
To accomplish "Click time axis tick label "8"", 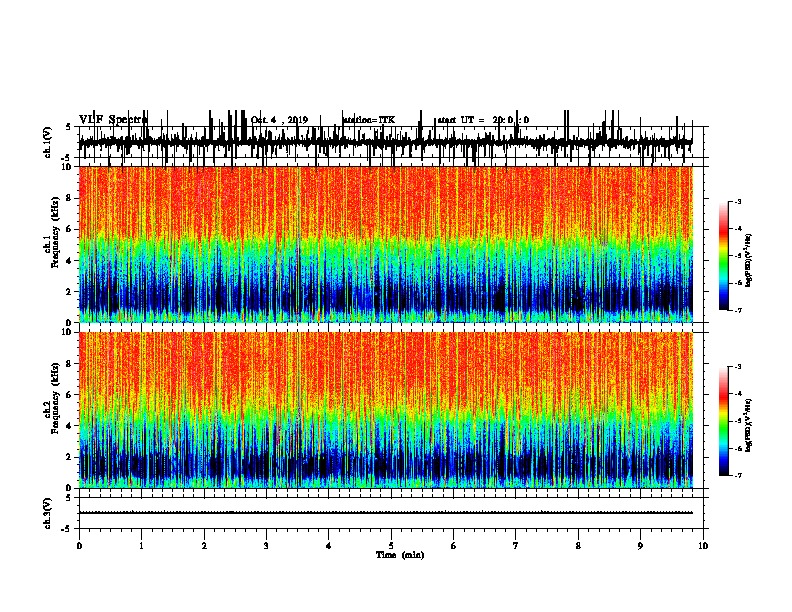I will [x=578, y=546].
